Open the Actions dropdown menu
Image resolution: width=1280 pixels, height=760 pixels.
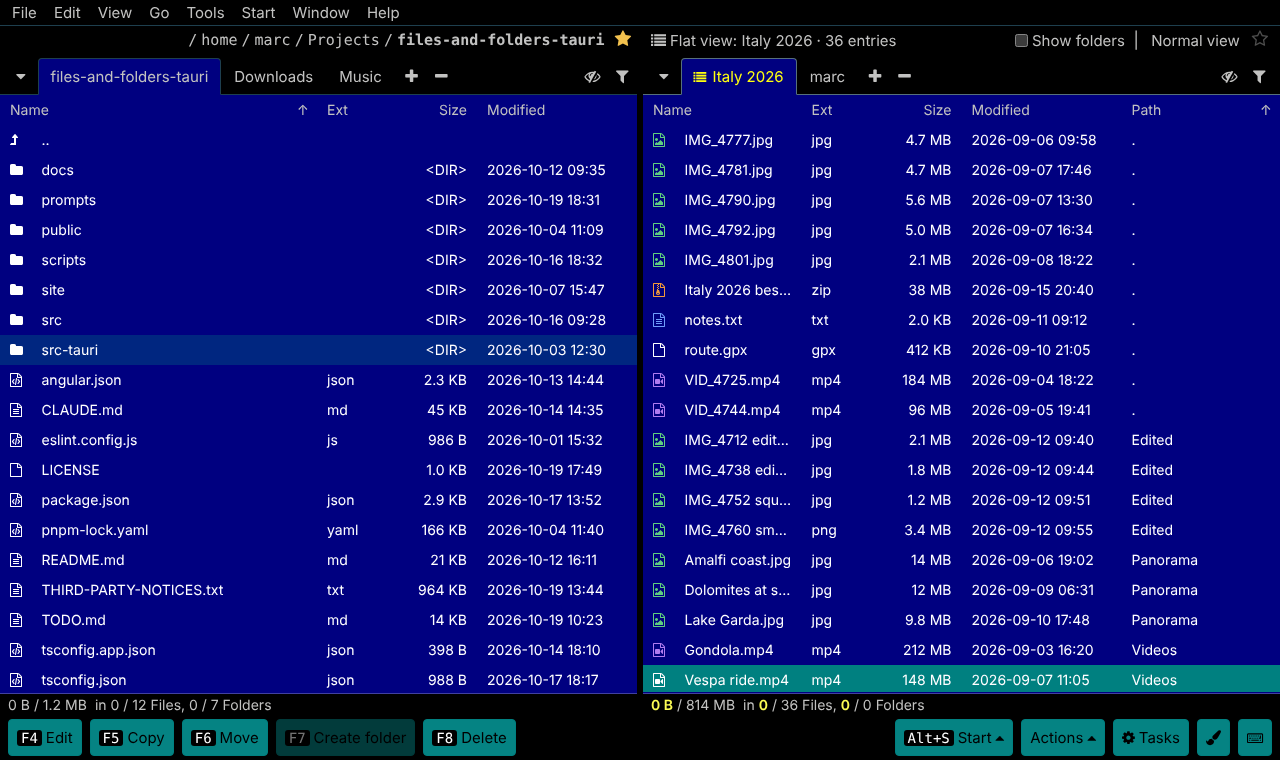[x=1062, y=738]
